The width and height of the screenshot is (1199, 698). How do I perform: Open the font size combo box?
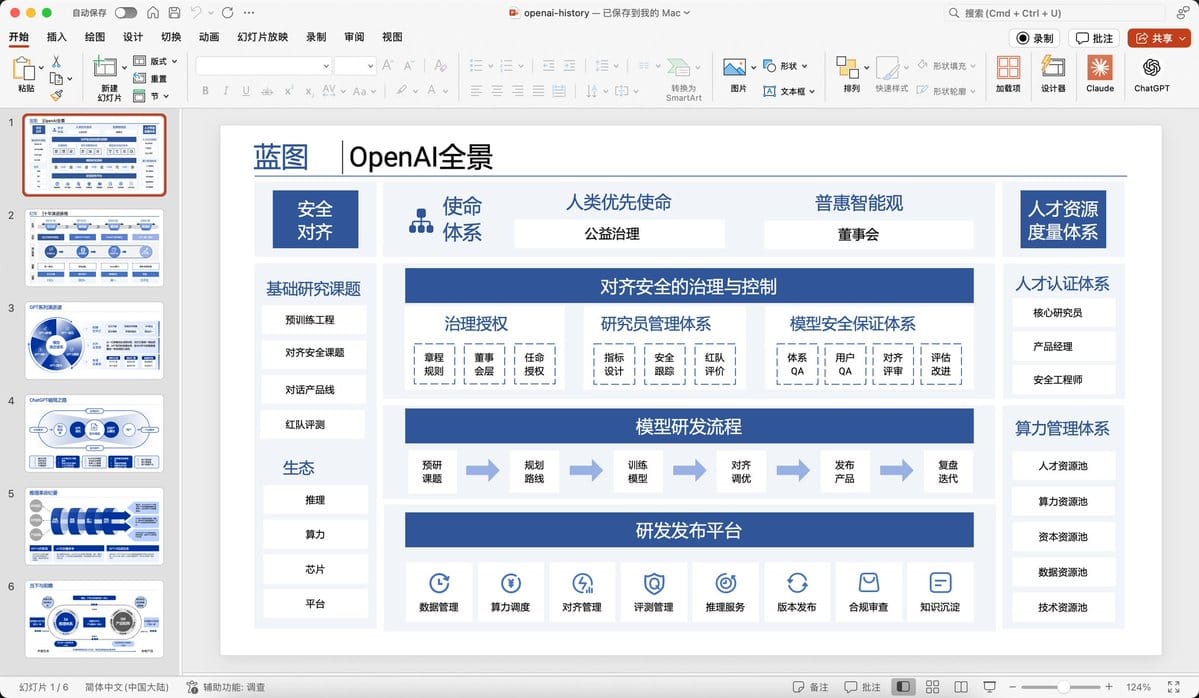(355, 66)
